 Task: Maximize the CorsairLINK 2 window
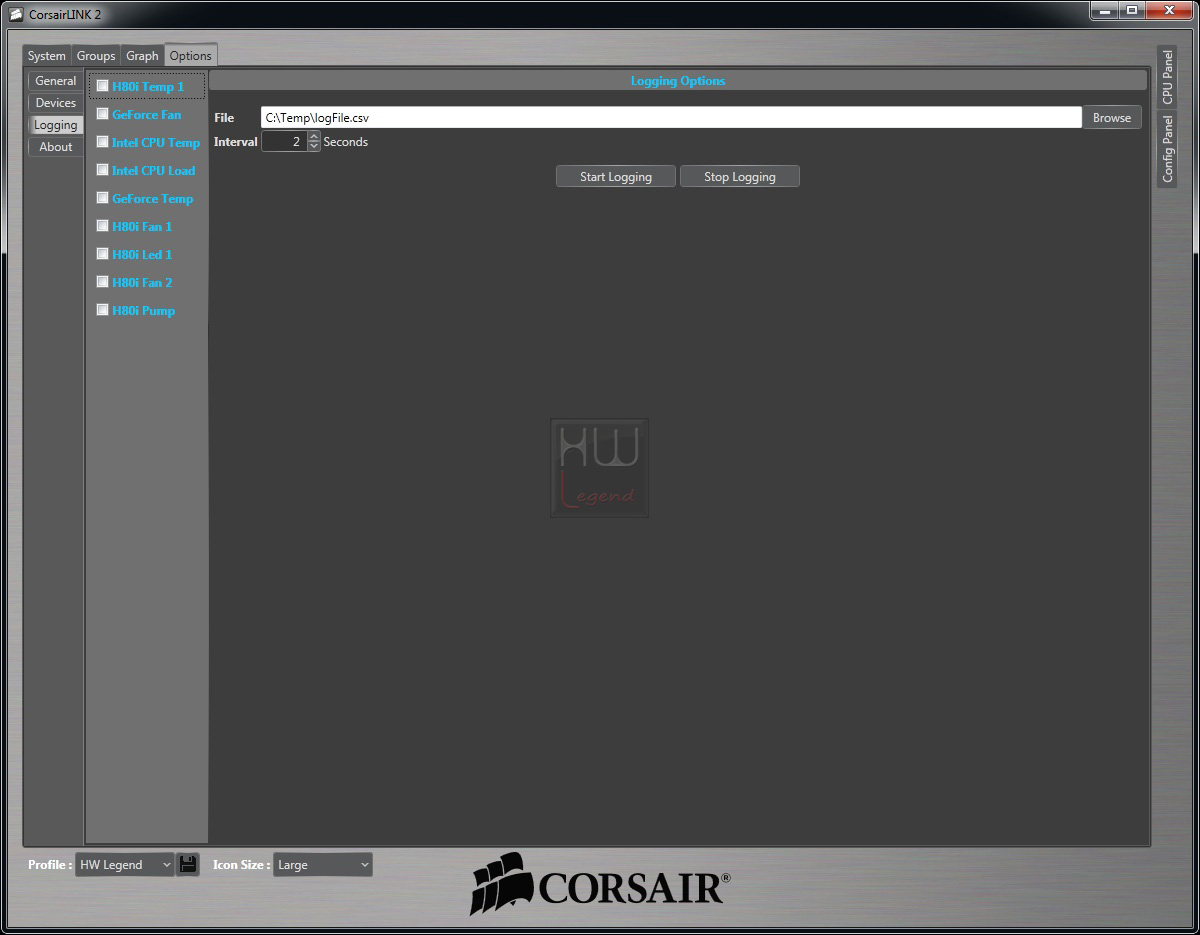1131,10
